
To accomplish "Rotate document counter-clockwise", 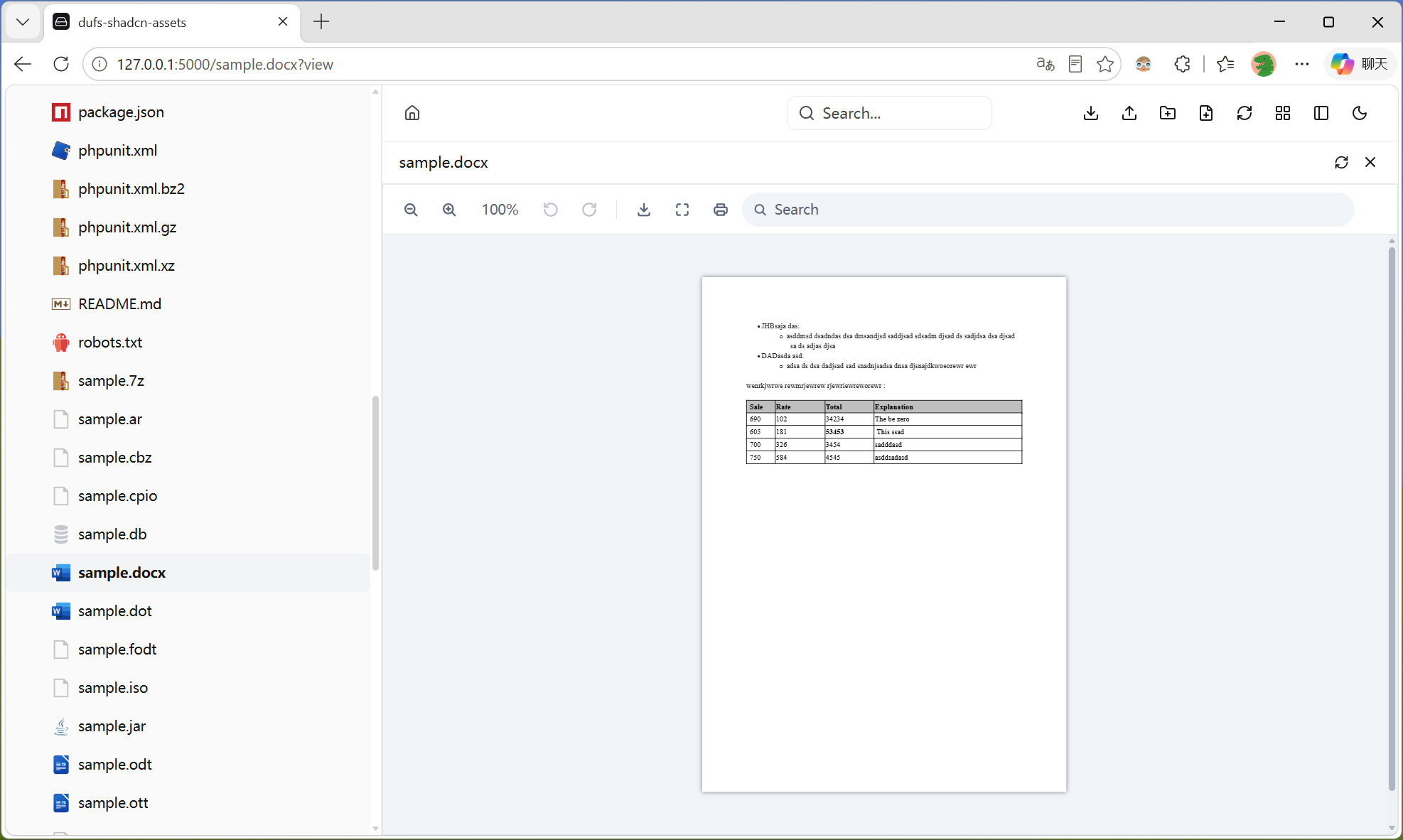I will tap(551, 210).
